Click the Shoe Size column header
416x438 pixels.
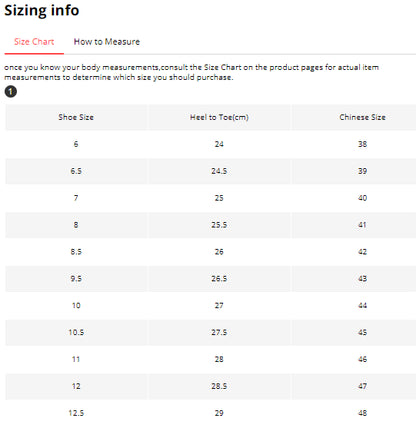click(76, 117)
